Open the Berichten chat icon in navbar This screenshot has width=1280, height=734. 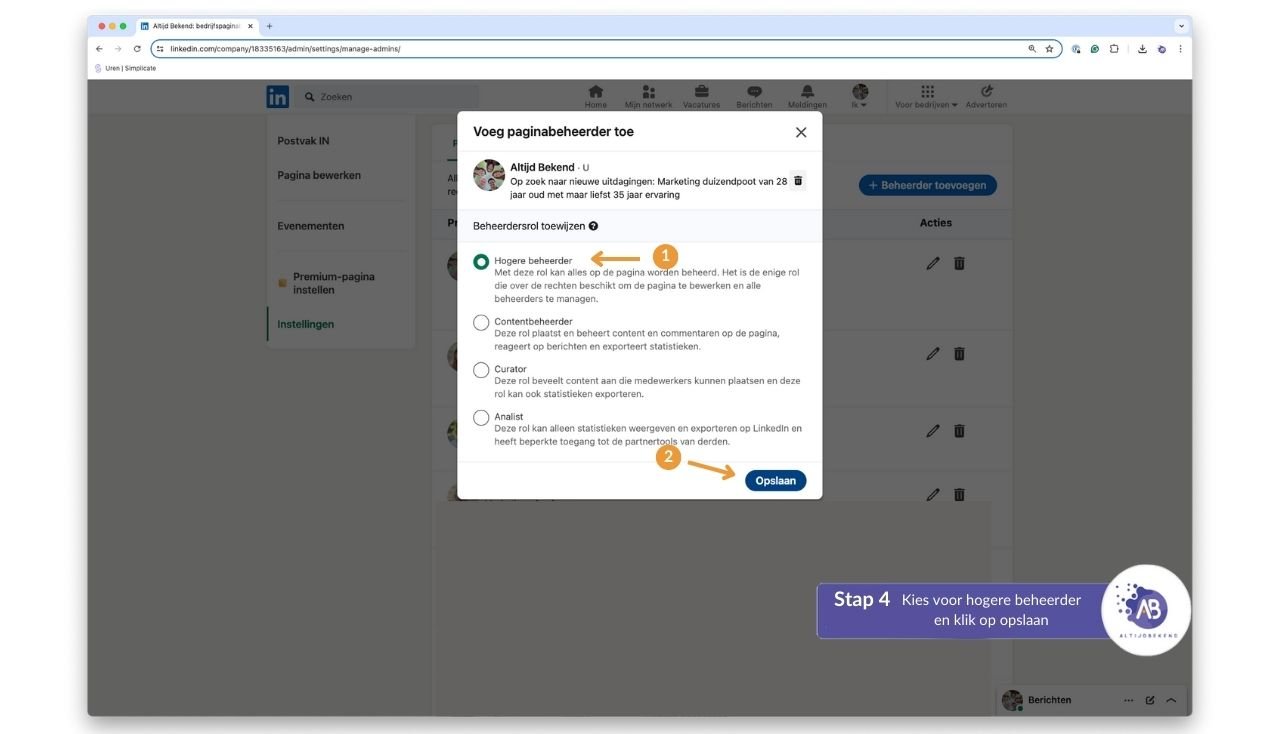pos(754,92)
